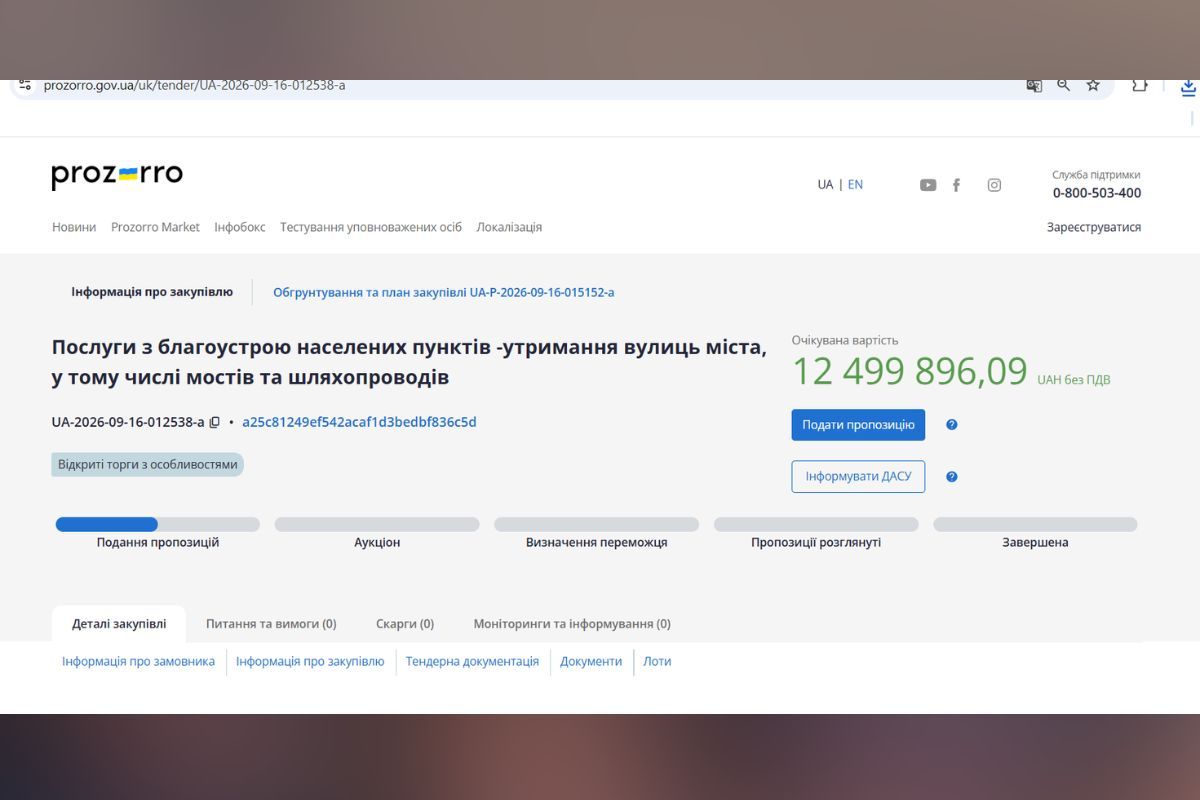Select Питання та вимоги (0) tab
The height and width of the screenshot is (800, 1200).
tap(271, 624)
